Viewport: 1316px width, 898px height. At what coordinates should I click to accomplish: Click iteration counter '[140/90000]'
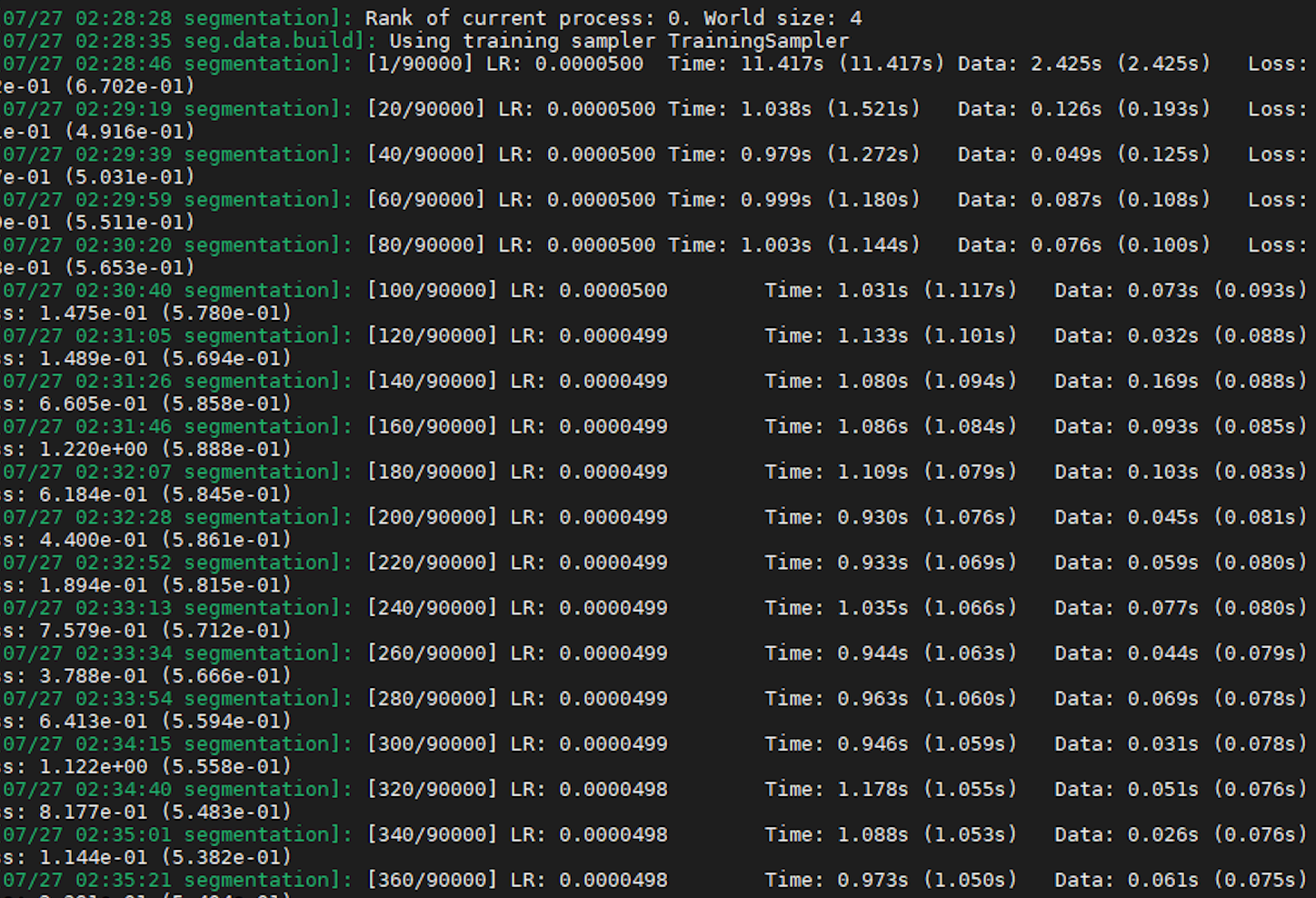(x=432, y=382)
